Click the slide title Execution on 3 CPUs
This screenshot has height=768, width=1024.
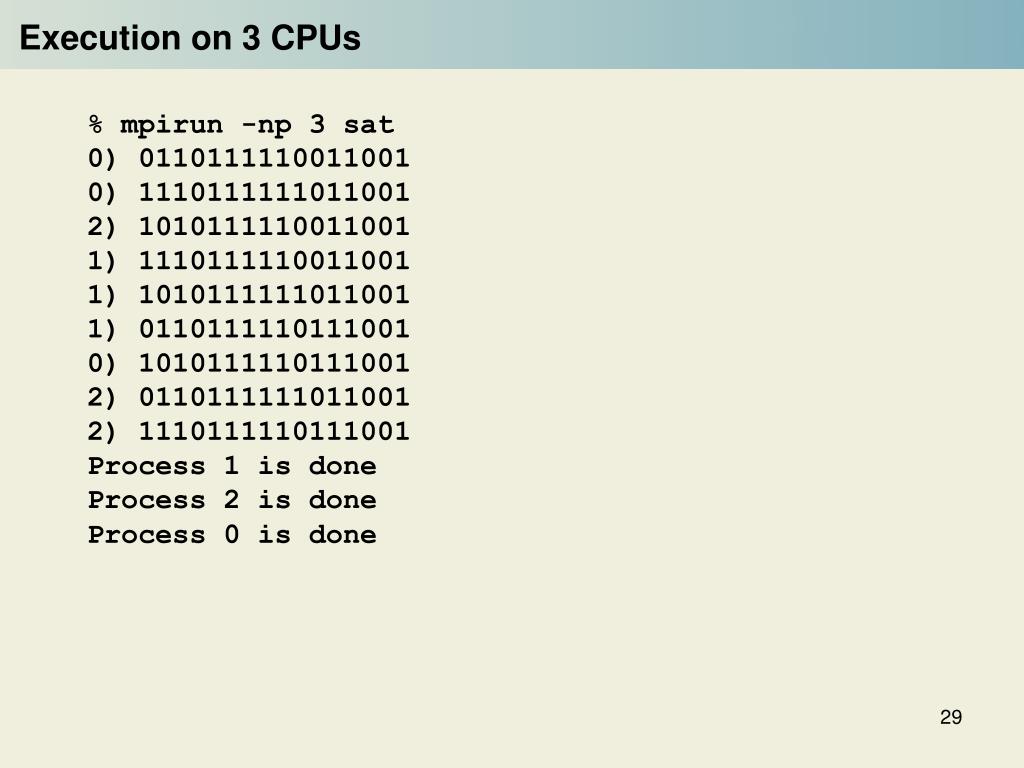(190, 37)
